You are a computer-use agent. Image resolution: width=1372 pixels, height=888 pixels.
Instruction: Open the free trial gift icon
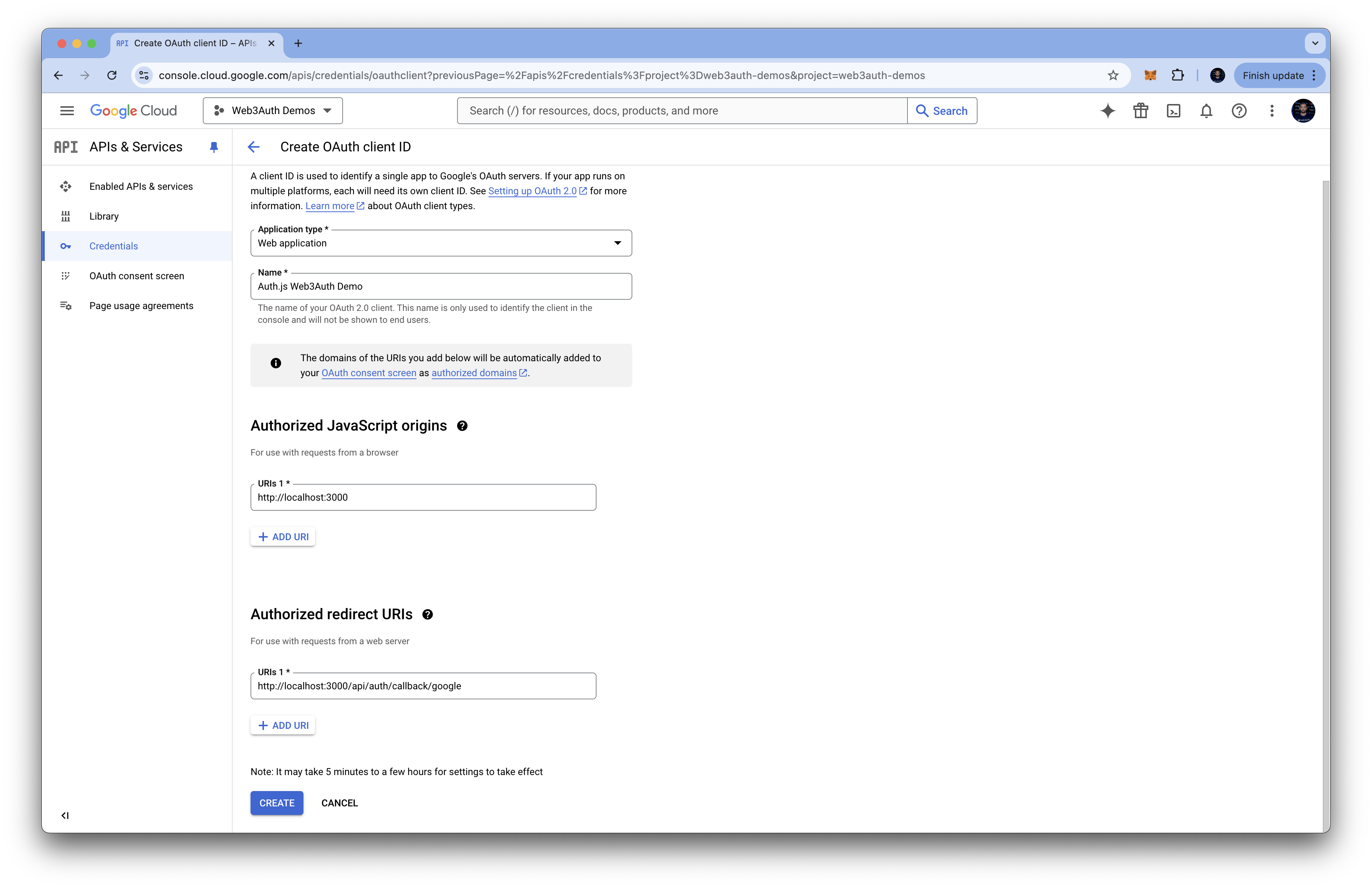tap(1140, 111)
